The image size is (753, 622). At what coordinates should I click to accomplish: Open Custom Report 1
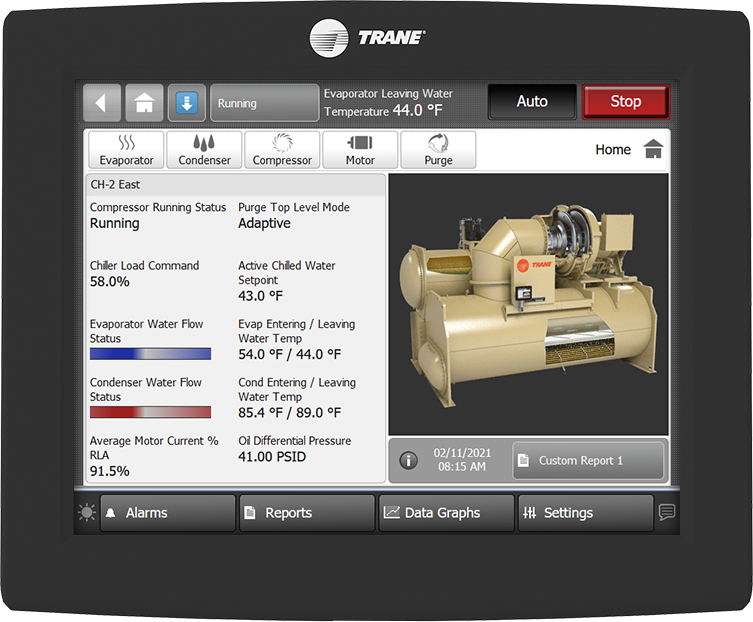[588, 461]
